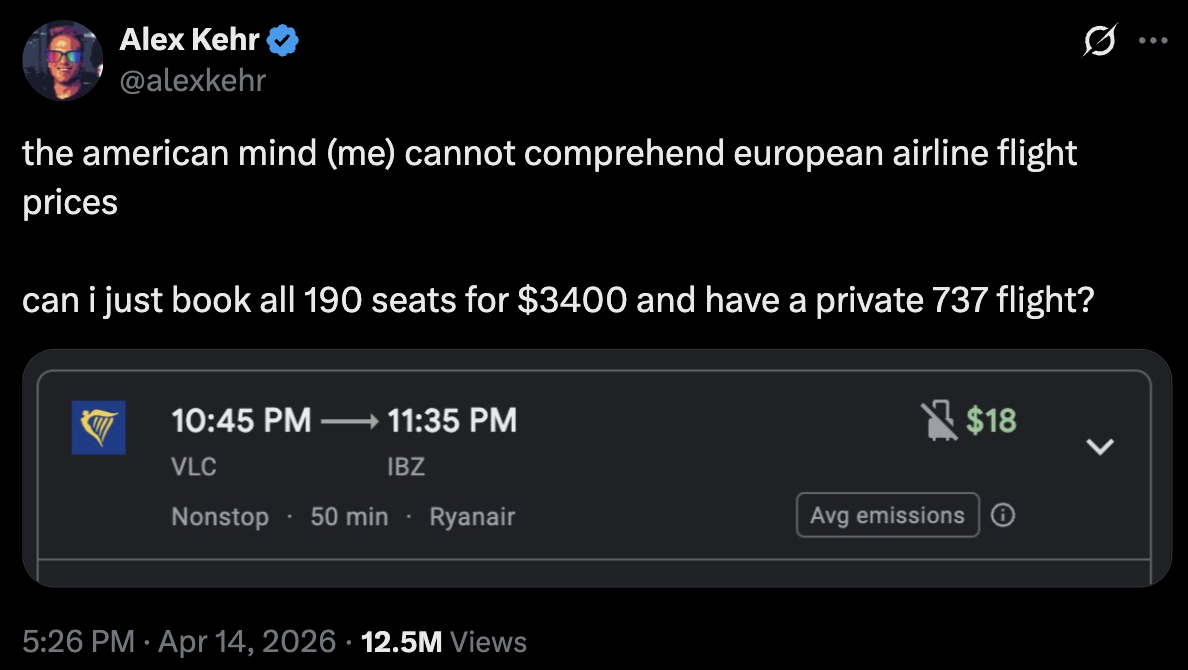This screenshot has height=670, width=1188.
Task: Open the @alexkehr handle link
Action: pyautogui.click(x=193, y=79)
